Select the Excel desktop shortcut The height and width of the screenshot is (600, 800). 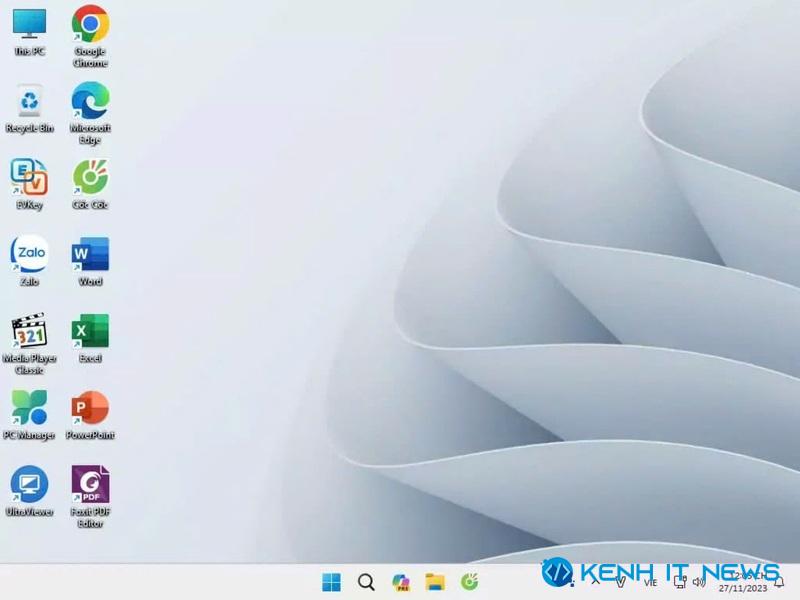pyautogui.click(x=90, y=338)
